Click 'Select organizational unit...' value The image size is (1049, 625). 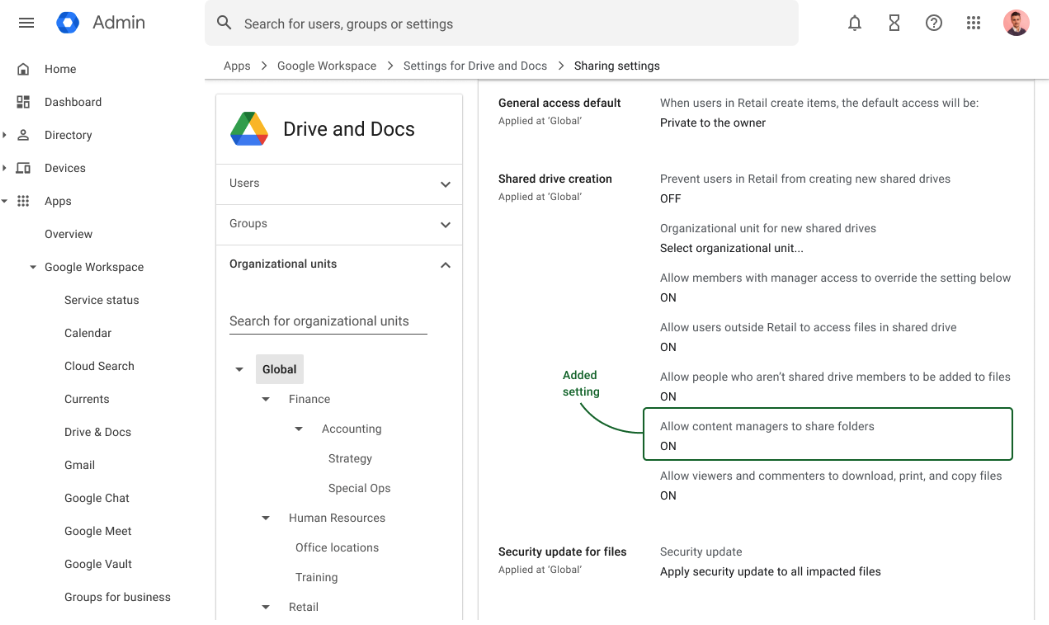(732, 248)
